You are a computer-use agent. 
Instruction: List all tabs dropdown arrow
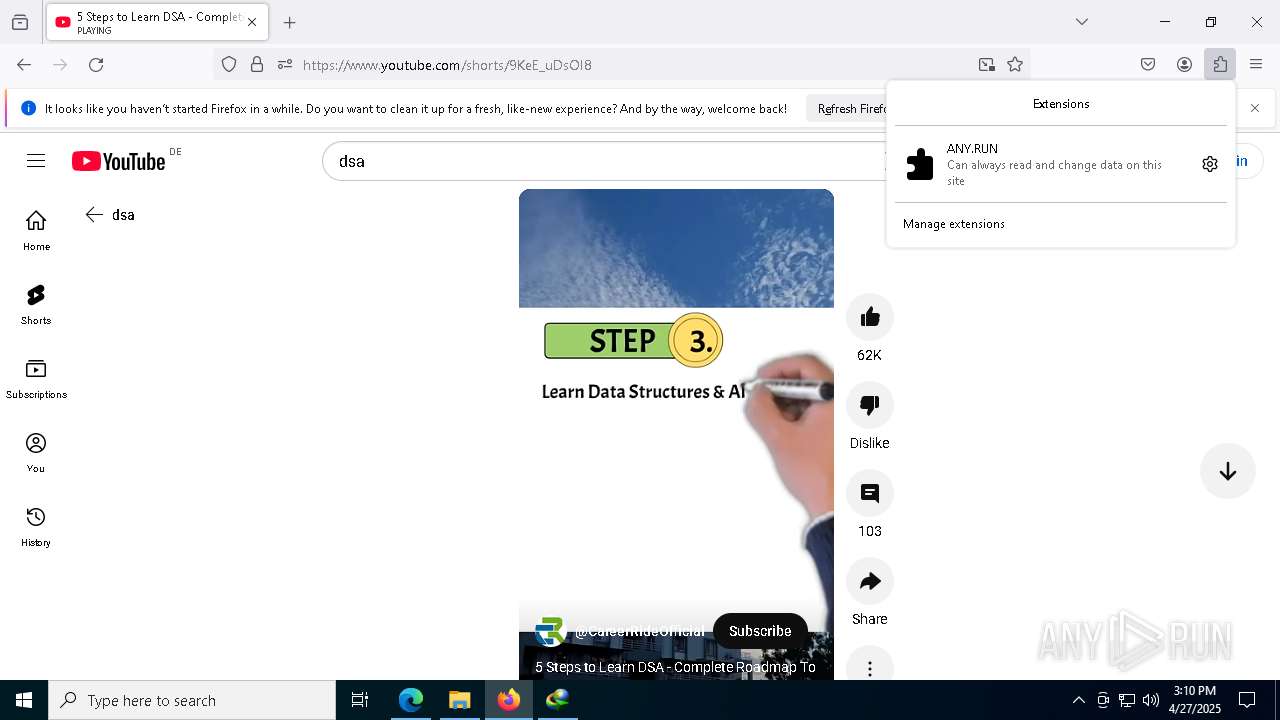click(x=1081, y=22)
